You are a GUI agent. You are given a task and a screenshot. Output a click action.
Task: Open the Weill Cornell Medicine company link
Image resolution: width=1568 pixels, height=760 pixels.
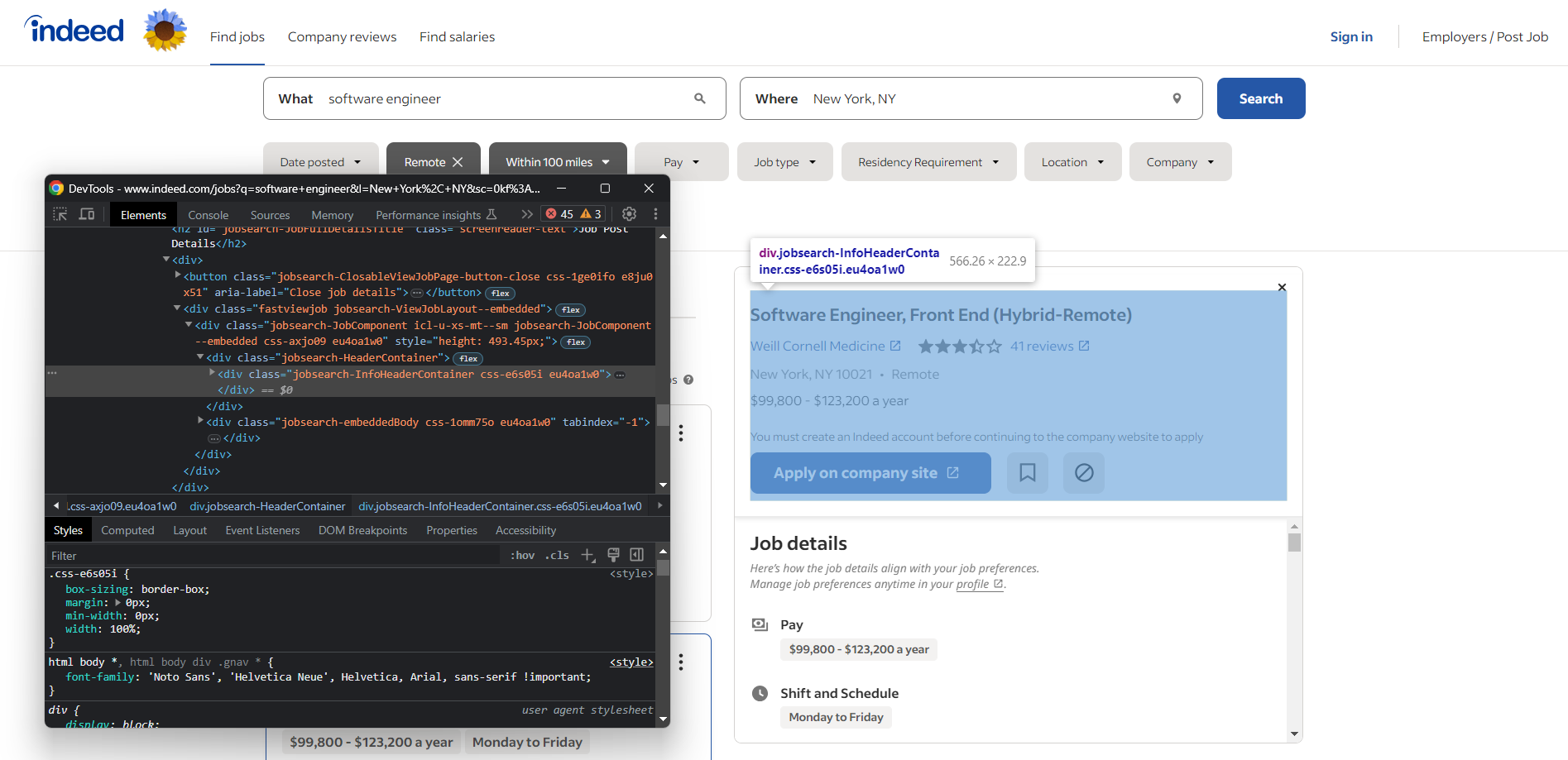click(x=818, y=346)
